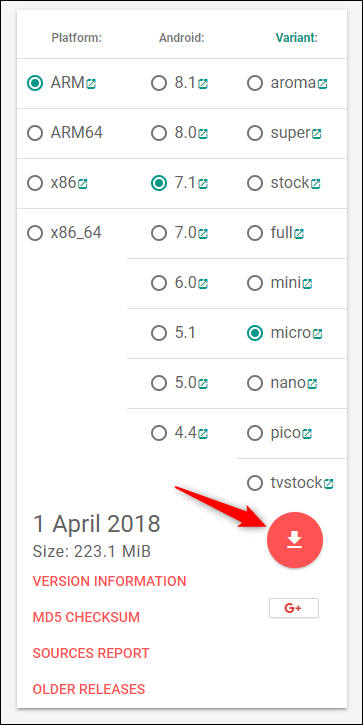
Task: Open external link icon beside tvstock
Action: (328, 484)
